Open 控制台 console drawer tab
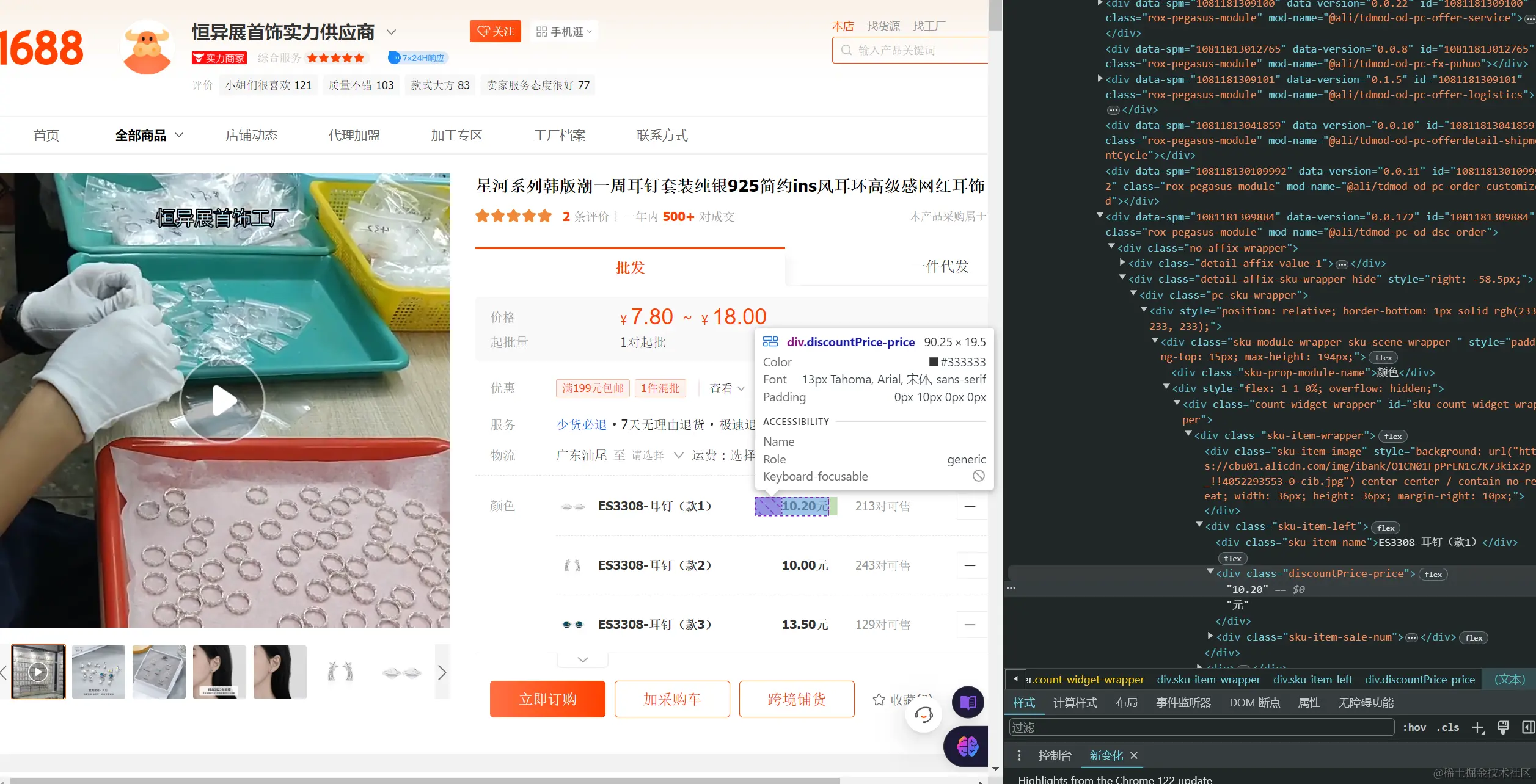Viewport: 1536px width, 784px height. 1055,755
